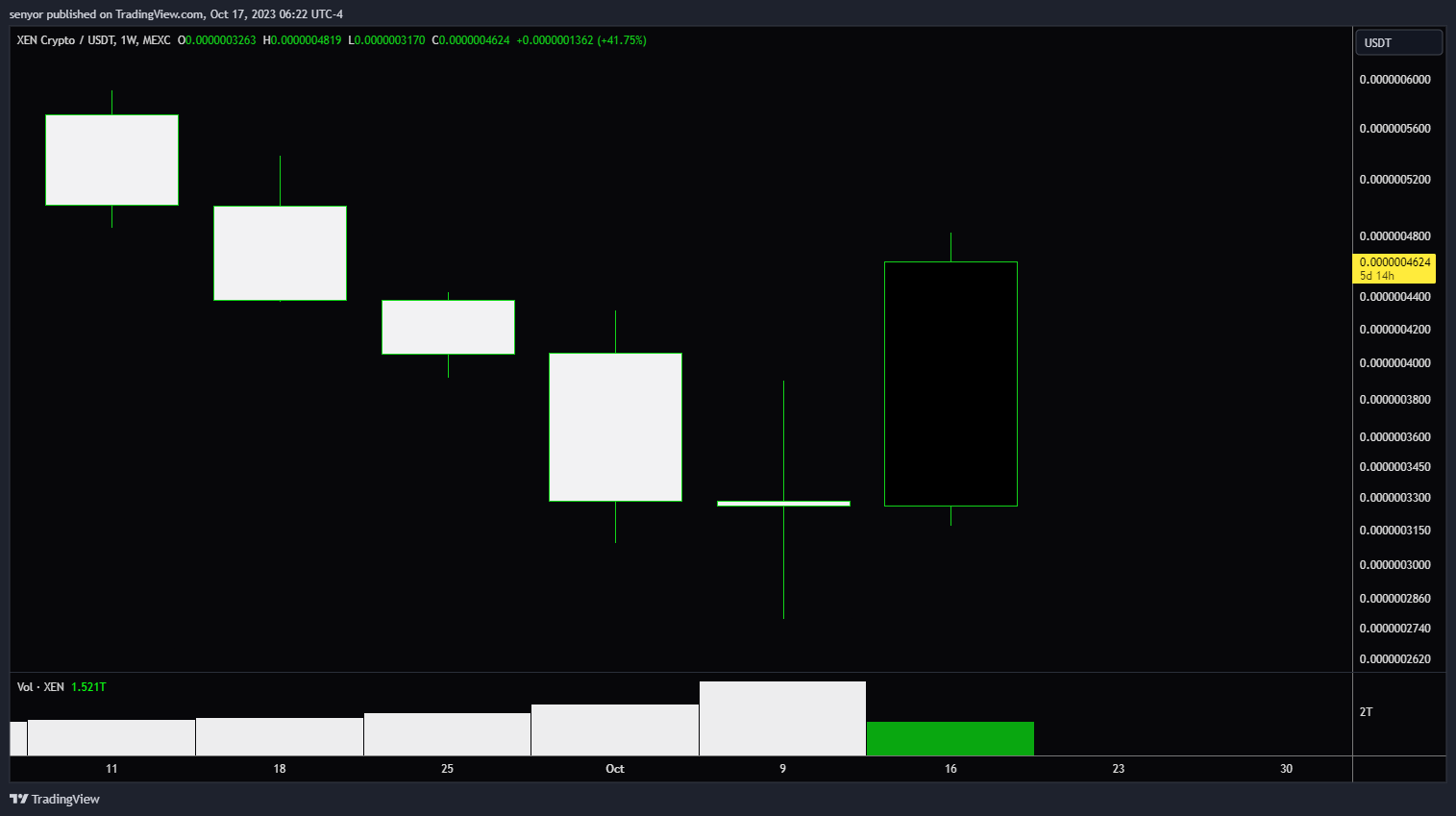The image size is (1456, 816).
Task: Click the open value O0.0000003263
Action: [x=217, y=40]
